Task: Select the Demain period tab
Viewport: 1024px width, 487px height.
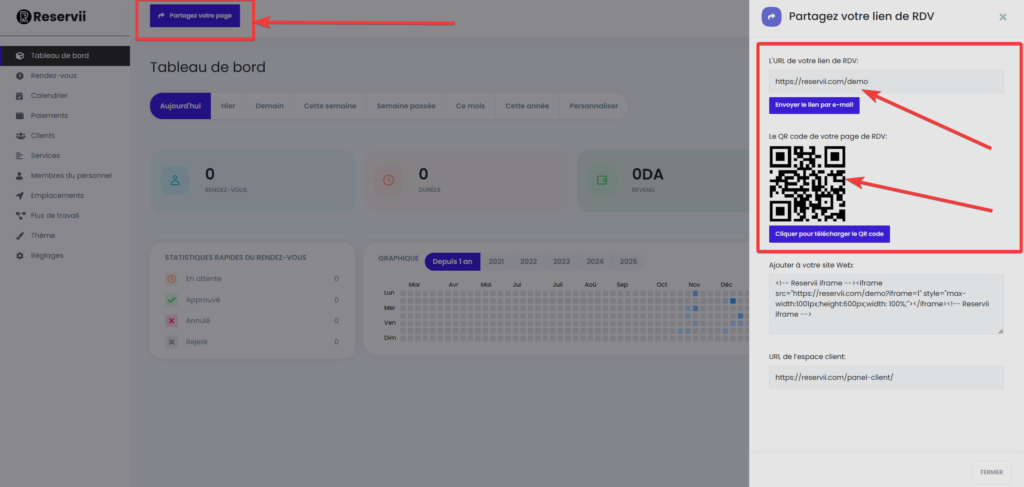Action: tap(270, 106)
